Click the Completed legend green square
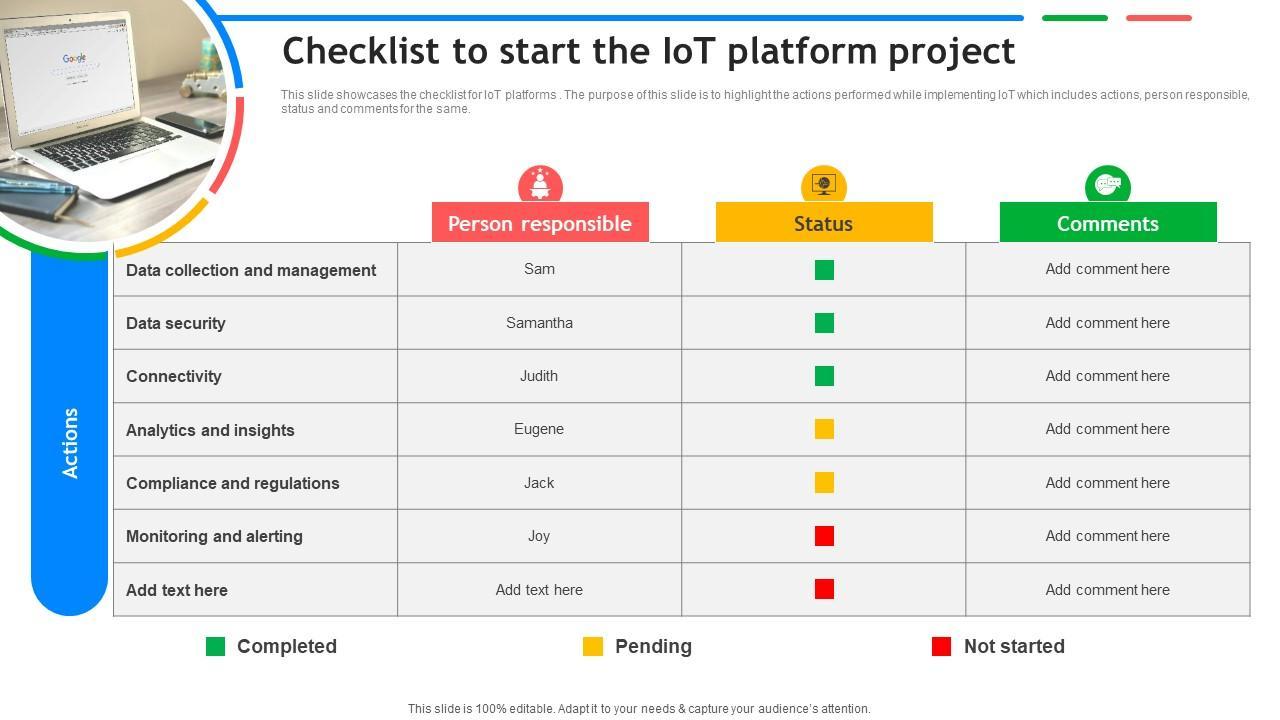Screen dimensions: 1280x720 pyautogui.click(x=215, y=647)
